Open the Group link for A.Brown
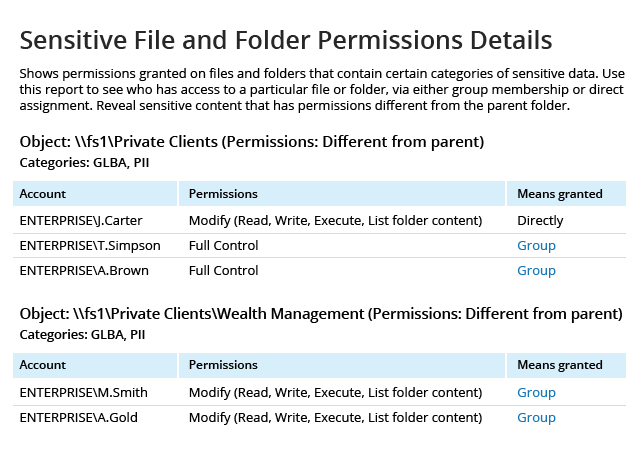The image size is (640, 450). 536,270
